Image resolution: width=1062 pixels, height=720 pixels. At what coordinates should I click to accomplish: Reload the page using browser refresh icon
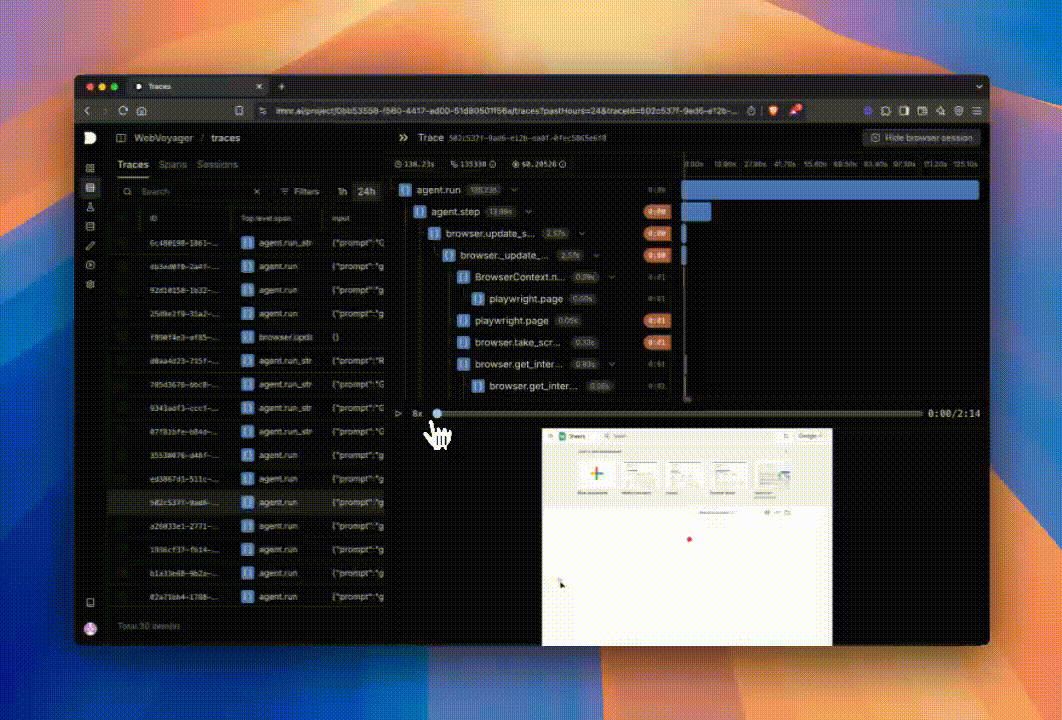pos(123,111)
